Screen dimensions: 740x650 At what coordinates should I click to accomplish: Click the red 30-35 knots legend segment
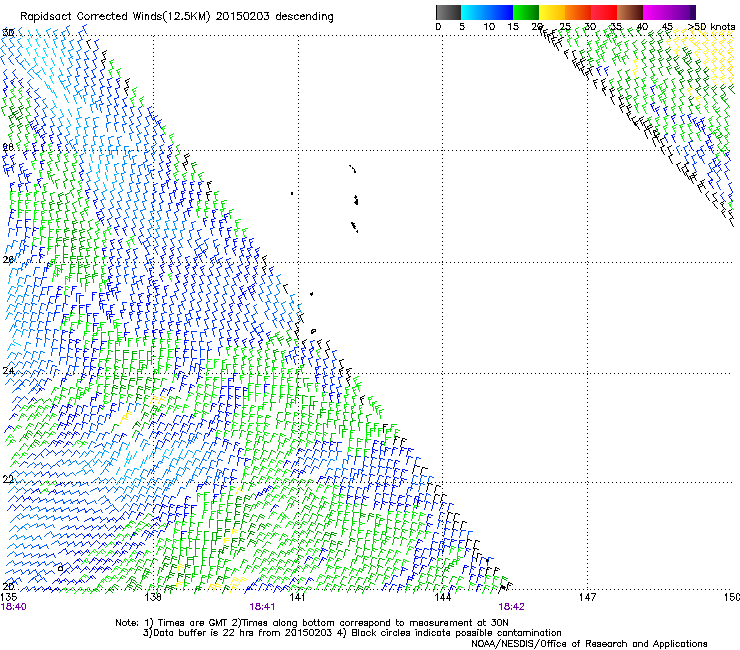click(x=604, y=12)
